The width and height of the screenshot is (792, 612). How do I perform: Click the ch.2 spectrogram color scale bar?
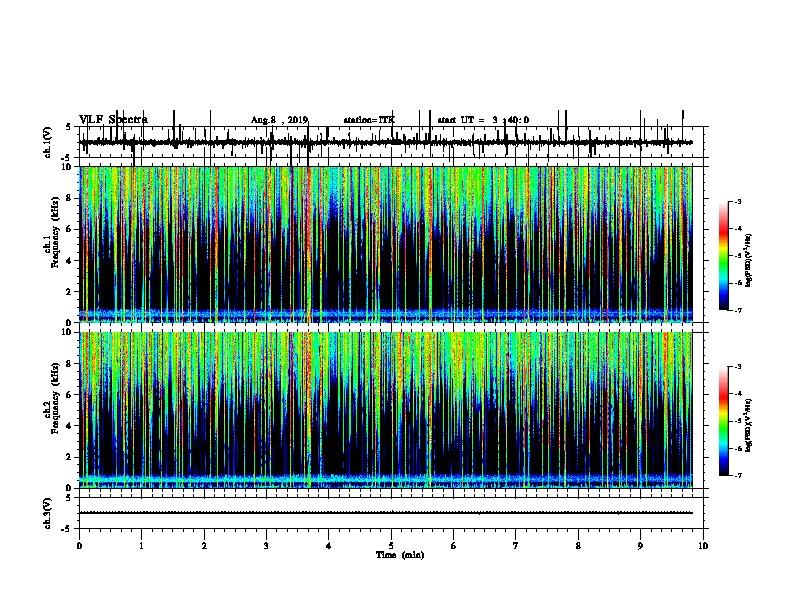click(724, 421)
